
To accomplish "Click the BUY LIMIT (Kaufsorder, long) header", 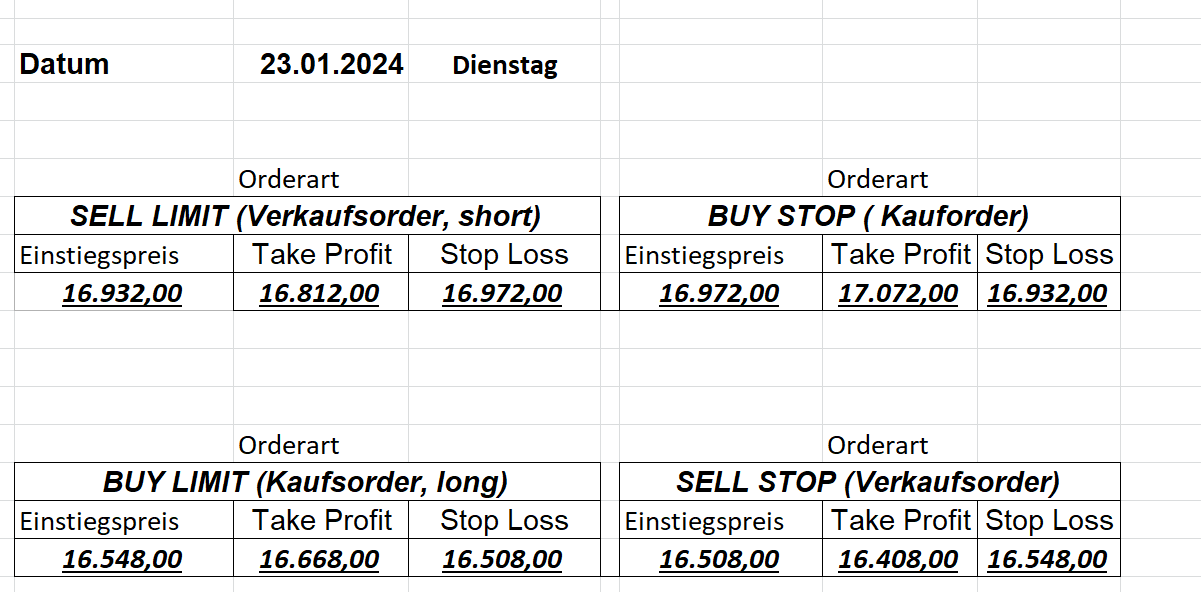I will pyautogui.click(x=306, y=482).
